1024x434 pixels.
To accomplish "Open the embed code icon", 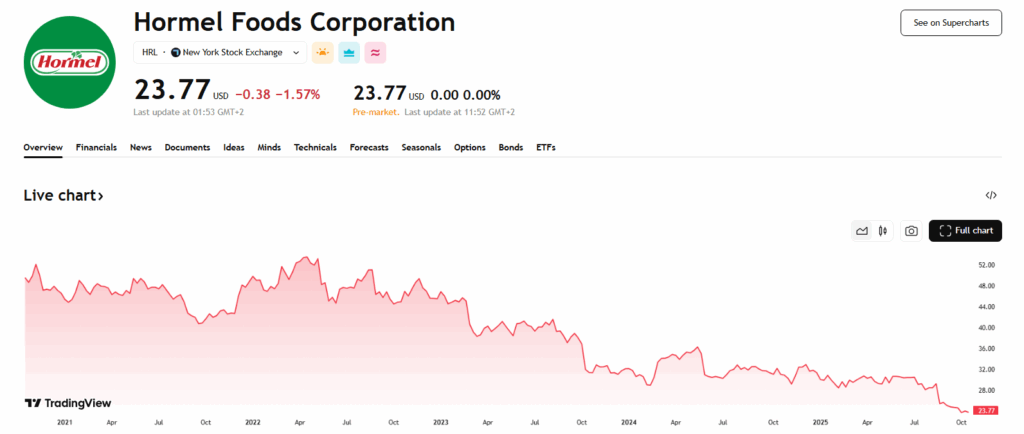I will click(x=990, y=196).
